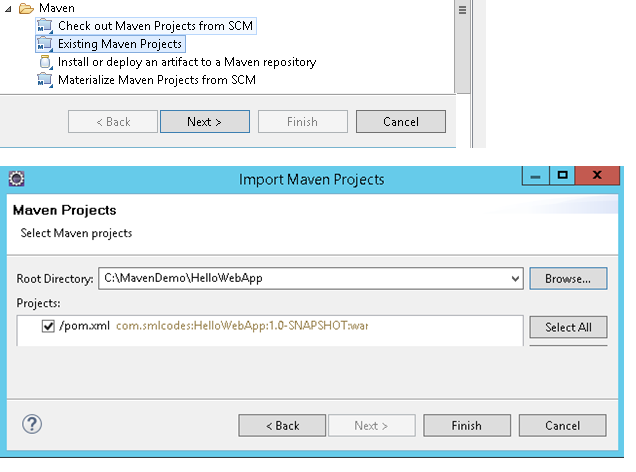Click the Check out Maven Projects icon

[44, 26]
